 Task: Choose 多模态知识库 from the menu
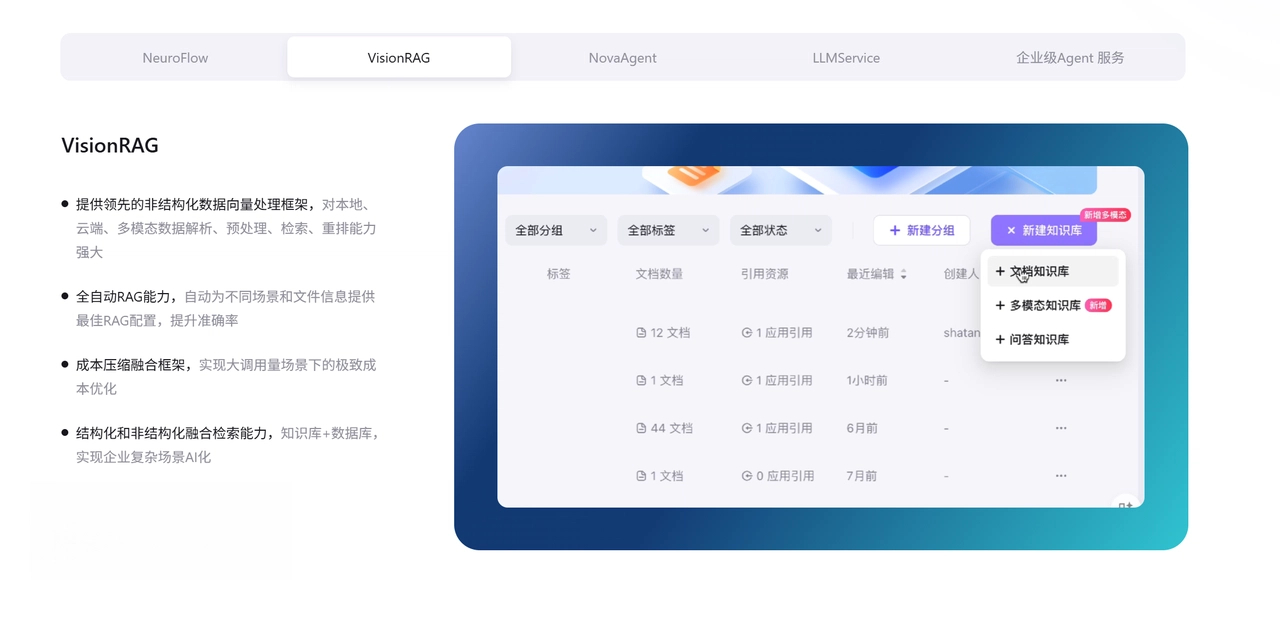coord(1044,306)
